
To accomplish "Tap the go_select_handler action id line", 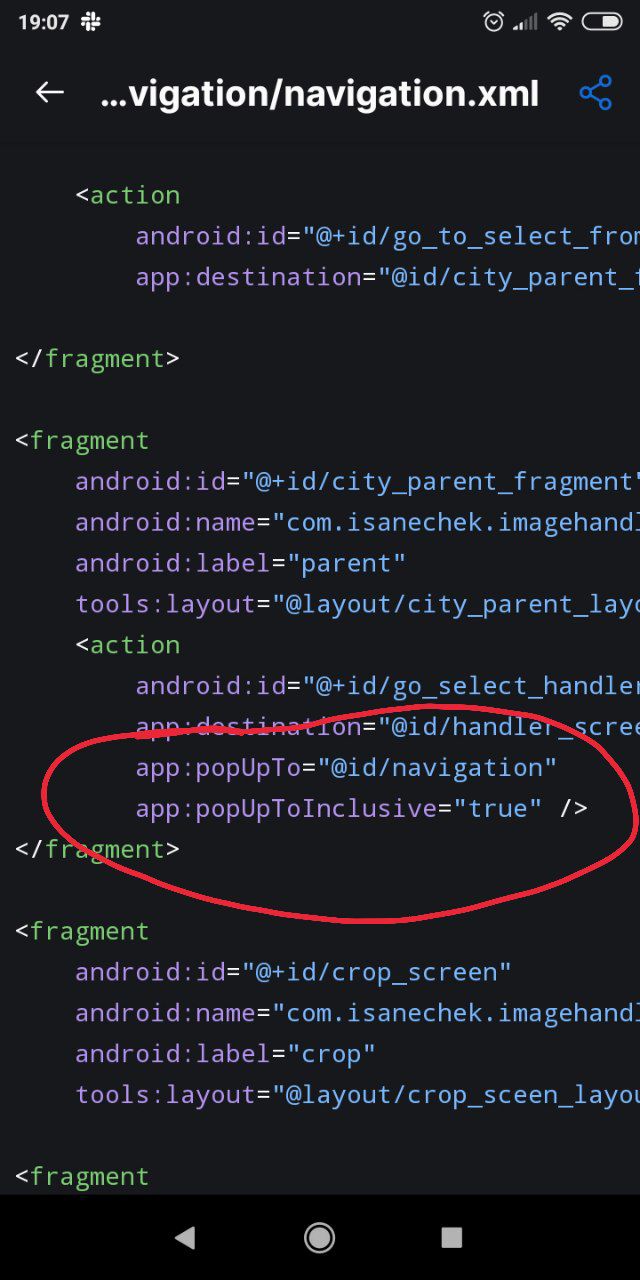I will 388,686.
